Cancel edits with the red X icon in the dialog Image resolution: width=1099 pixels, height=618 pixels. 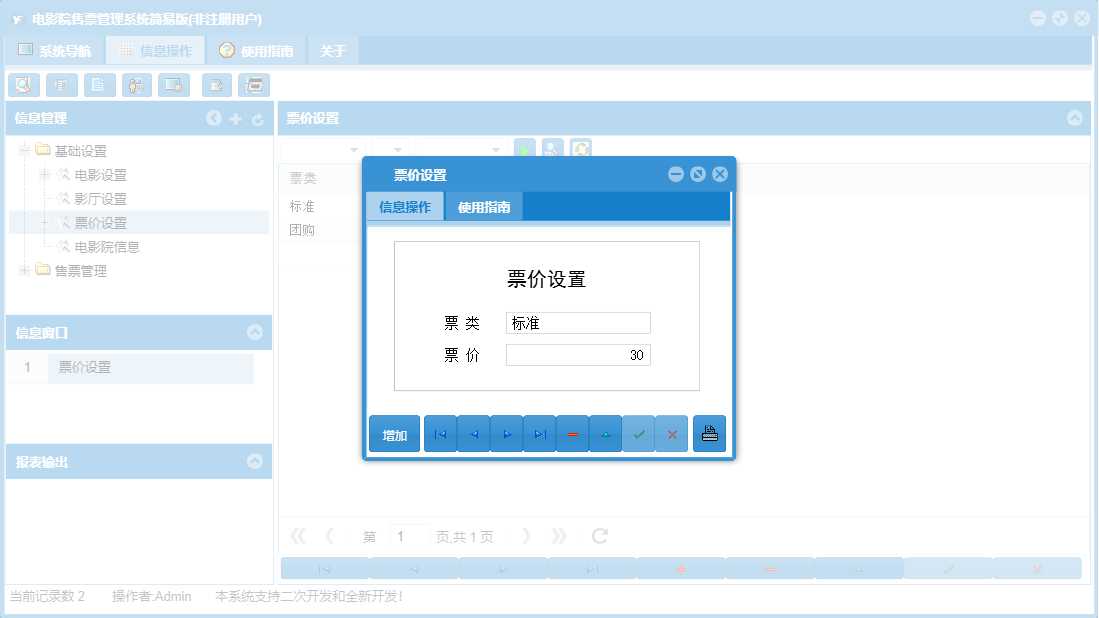[672, 433]
